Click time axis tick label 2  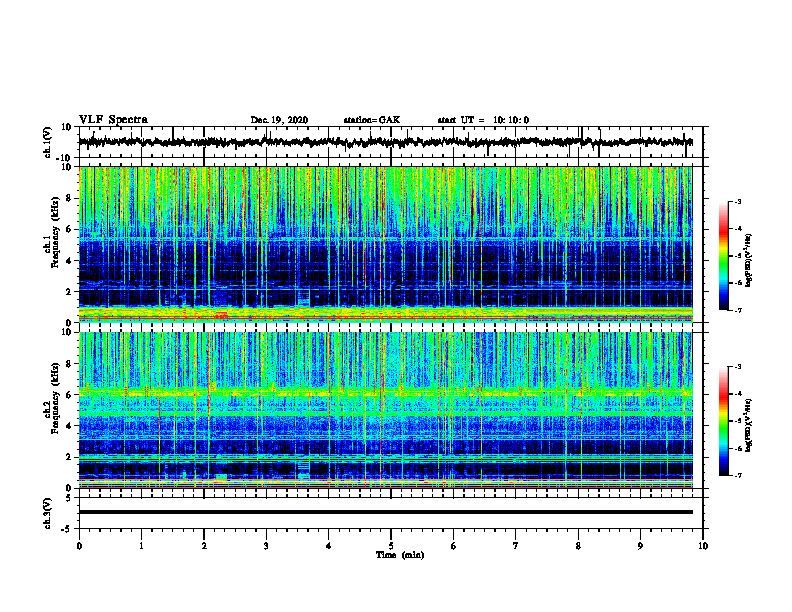click(204, 546)
